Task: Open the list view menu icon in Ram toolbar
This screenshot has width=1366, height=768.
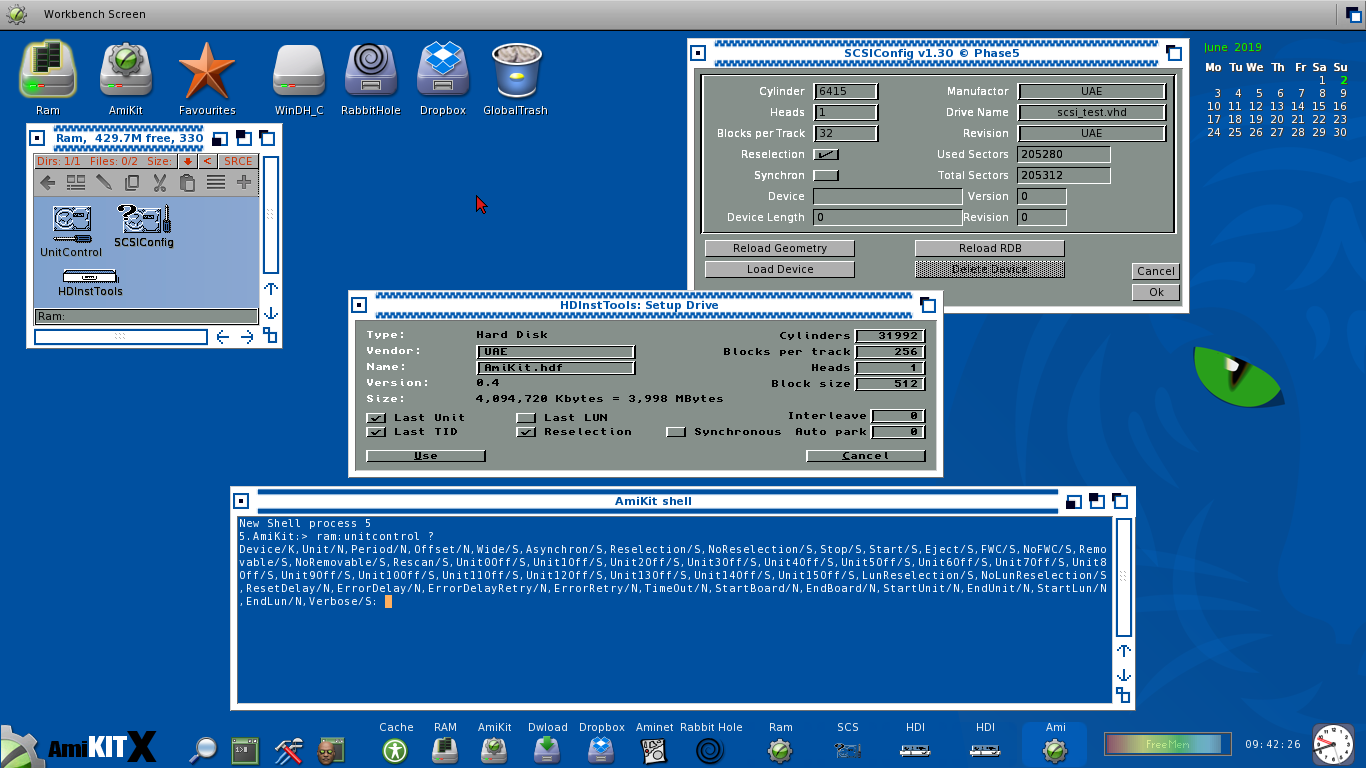Action: (215, 182)
